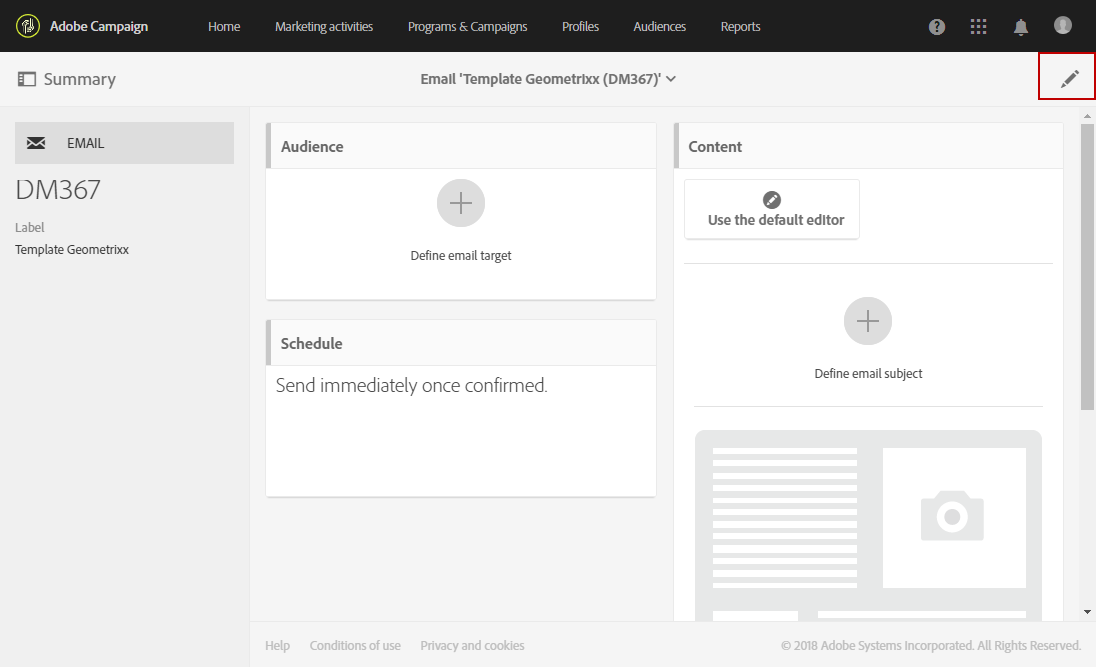Click the Summary heading text
This screenshot has height=667, width=1096.
click(80, 79)
